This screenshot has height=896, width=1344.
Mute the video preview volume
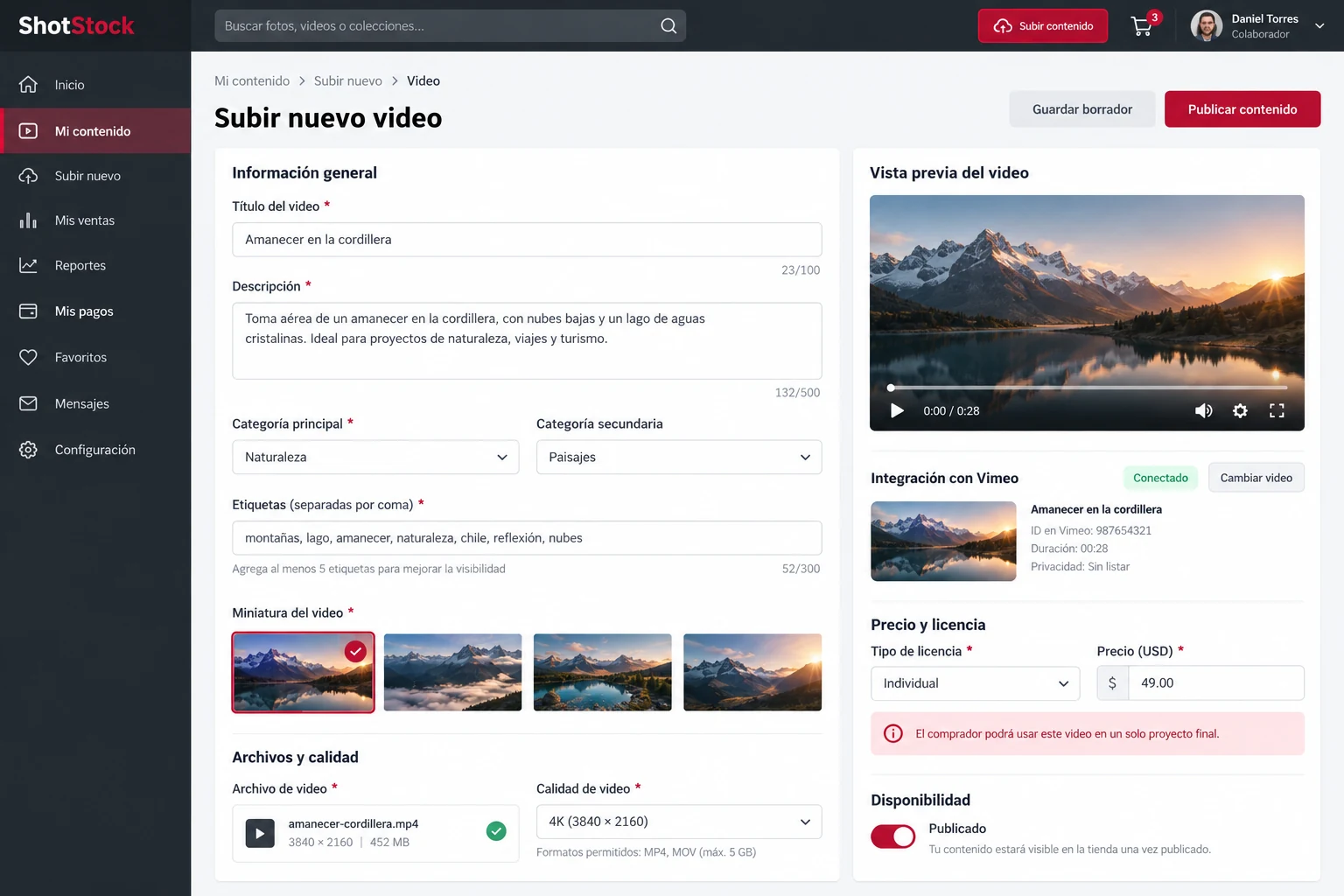click(1204, 410)
